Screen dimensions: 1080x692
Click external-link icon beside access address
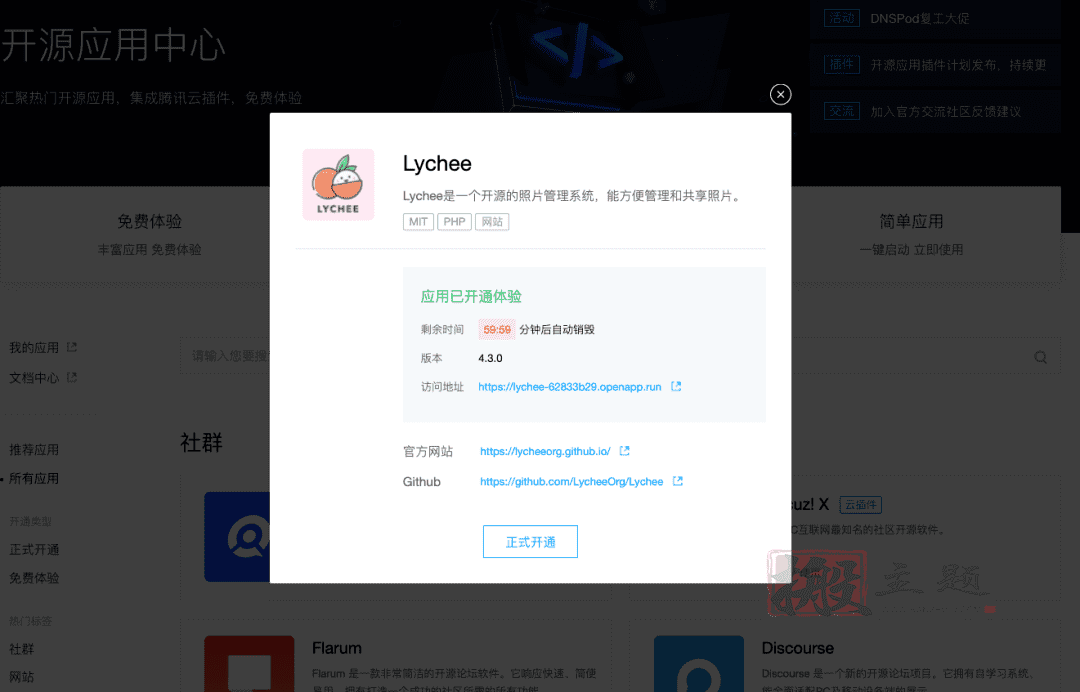pyautogui.click(x=676, y=386)
